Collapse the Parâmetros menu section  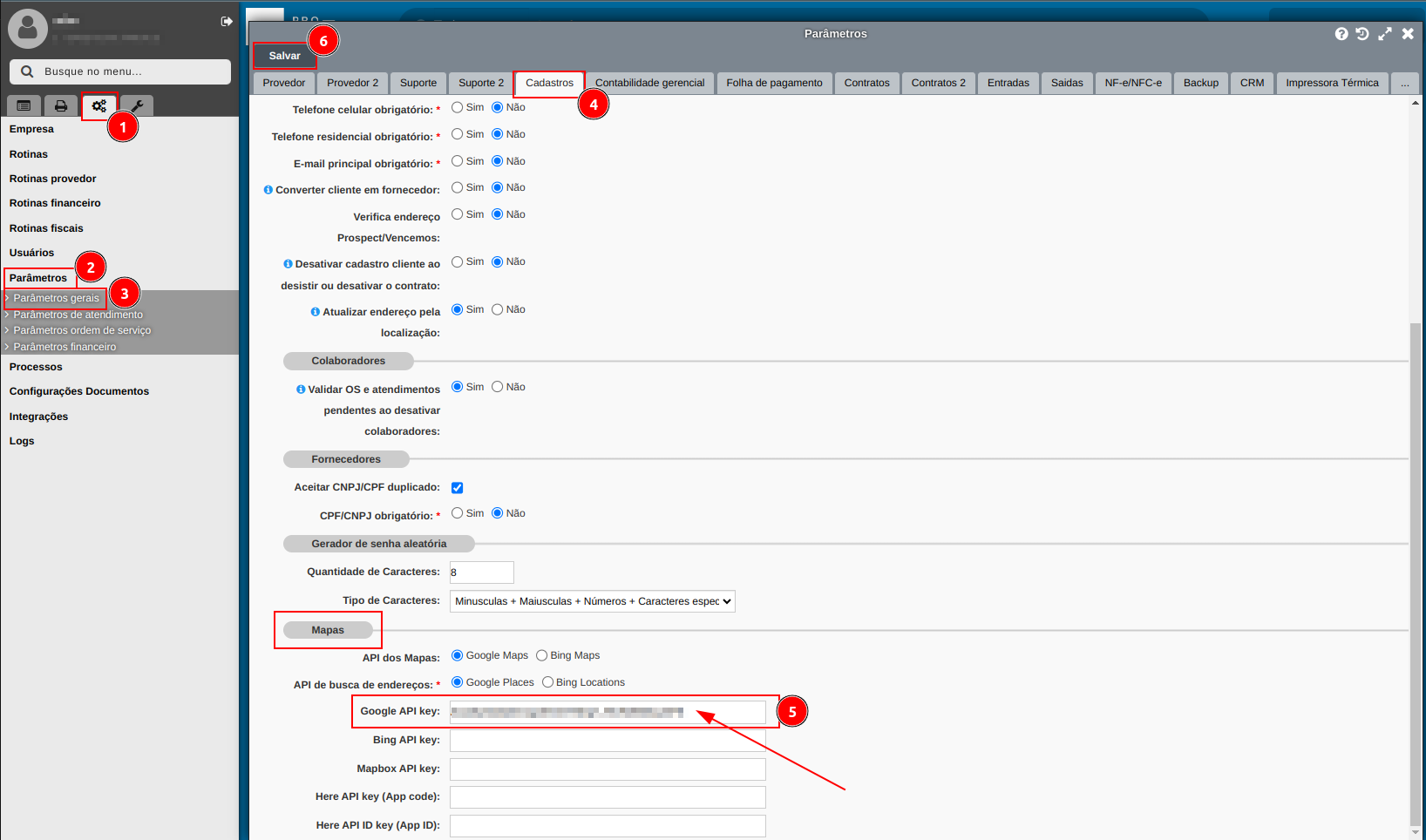tap(38, 278)
